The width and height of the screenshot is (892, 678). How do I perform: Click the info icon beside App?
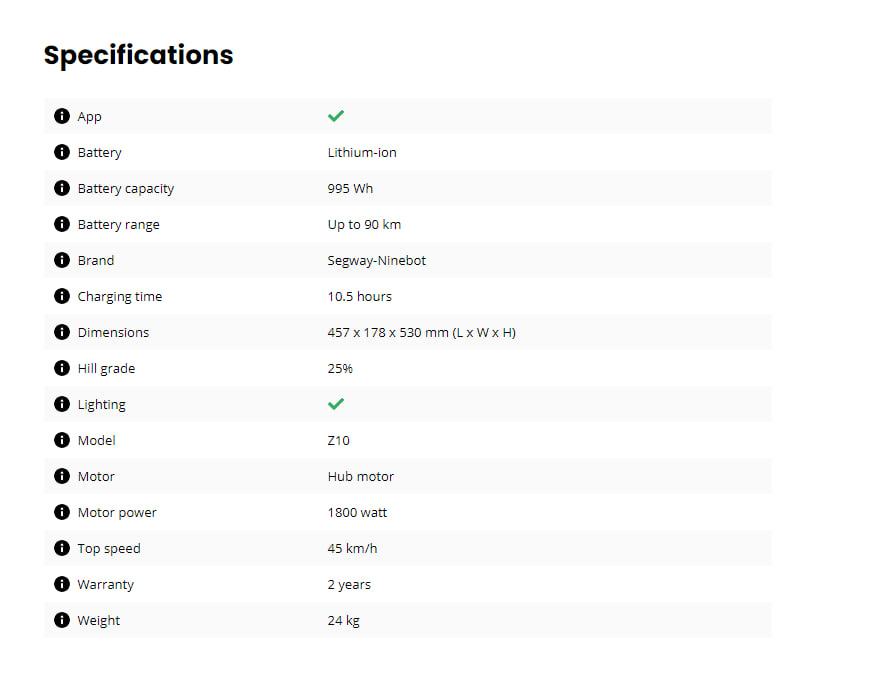pyautogui.click(x=61, y=116)
